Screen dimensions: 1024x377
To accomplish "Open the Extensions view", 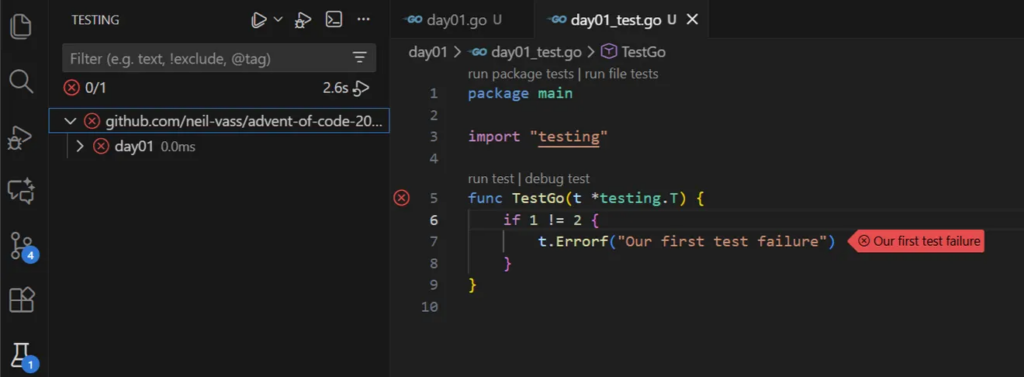I will 21,300.
